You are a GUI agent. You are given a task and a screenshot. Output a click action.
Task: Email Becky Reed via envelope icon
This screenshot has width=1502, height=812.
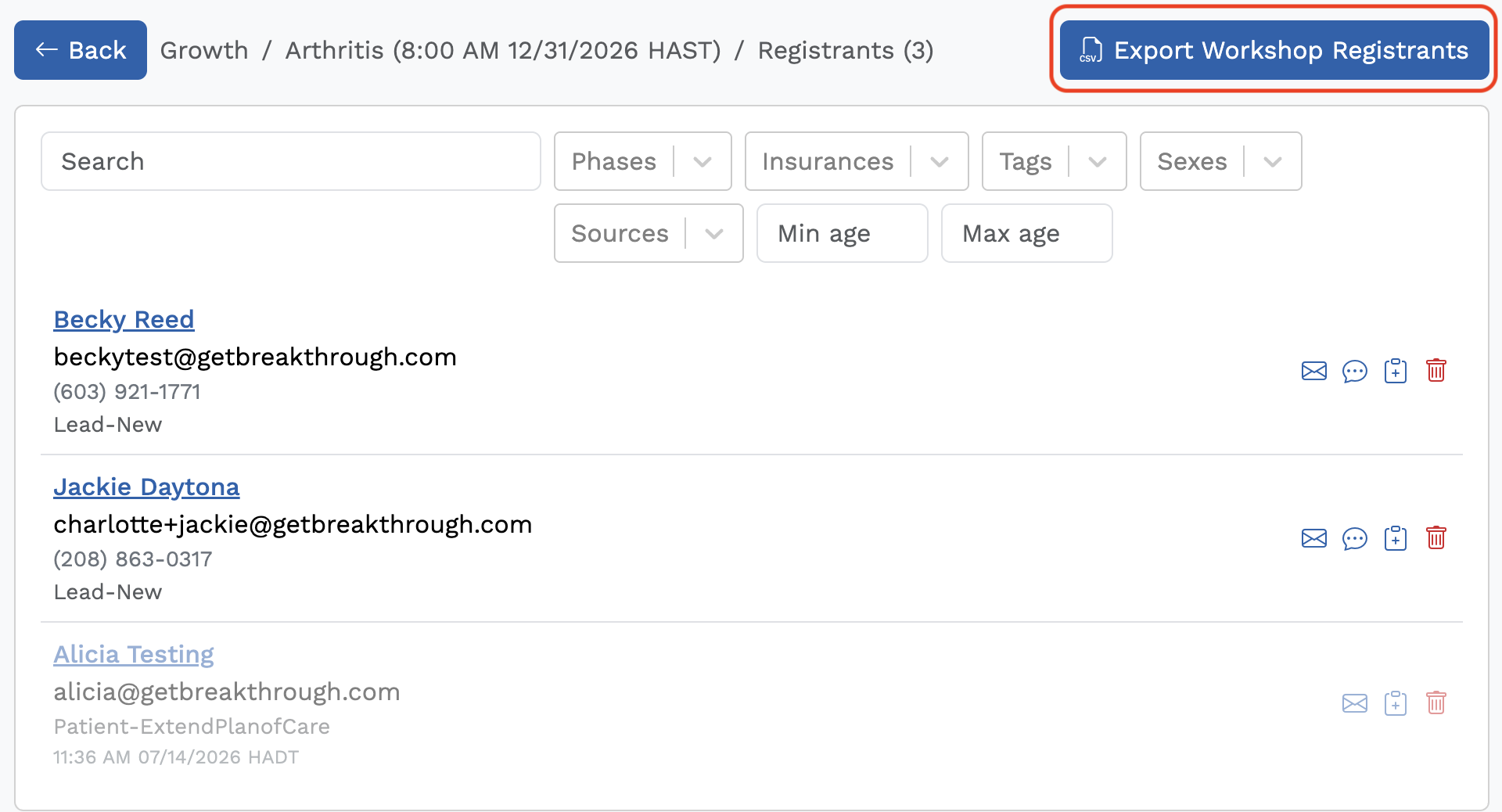click(x=1314, y=371)
